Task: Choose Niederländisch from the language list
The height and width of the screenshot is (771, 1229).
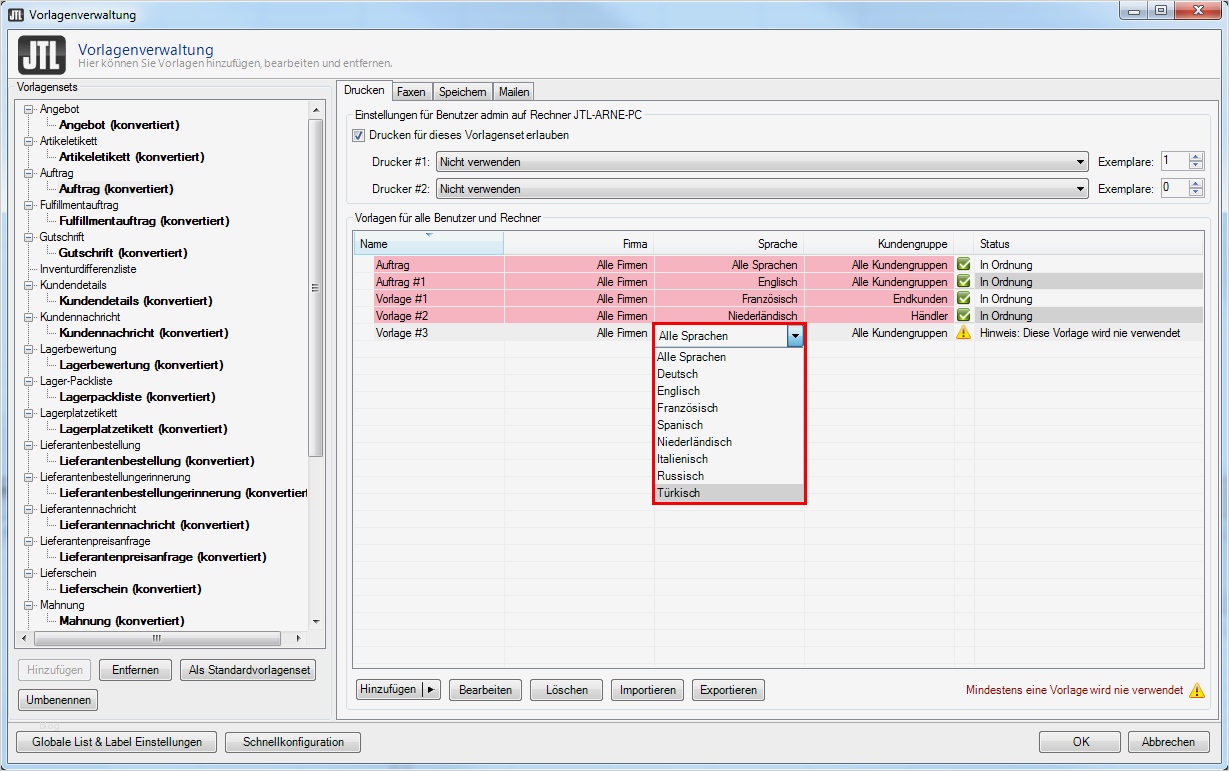Action: [729, 442]
